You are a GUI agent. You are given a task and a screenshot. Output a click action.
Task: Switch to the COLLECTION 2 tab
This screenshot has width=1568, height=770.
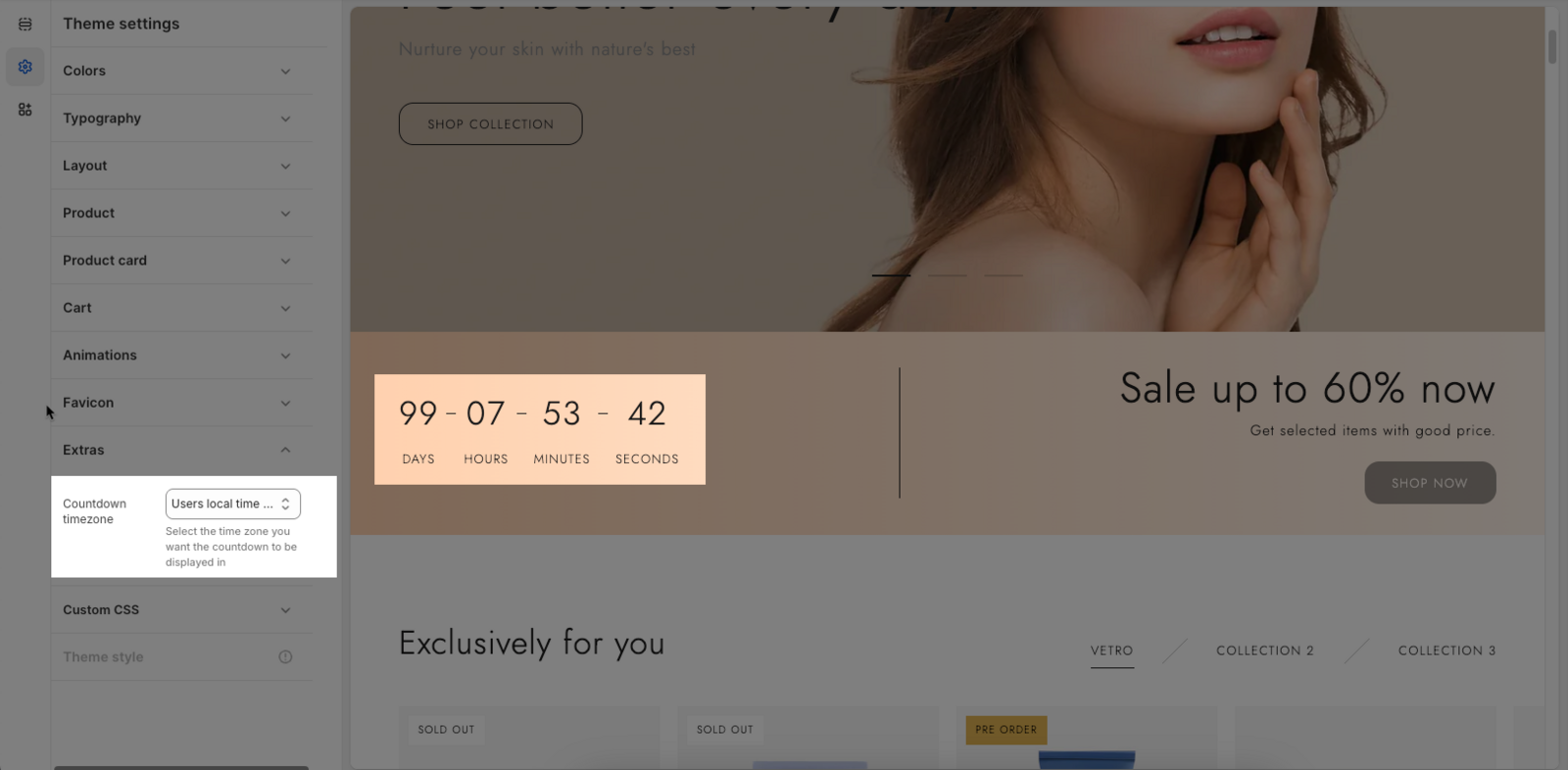click(x=1265, y=650)
